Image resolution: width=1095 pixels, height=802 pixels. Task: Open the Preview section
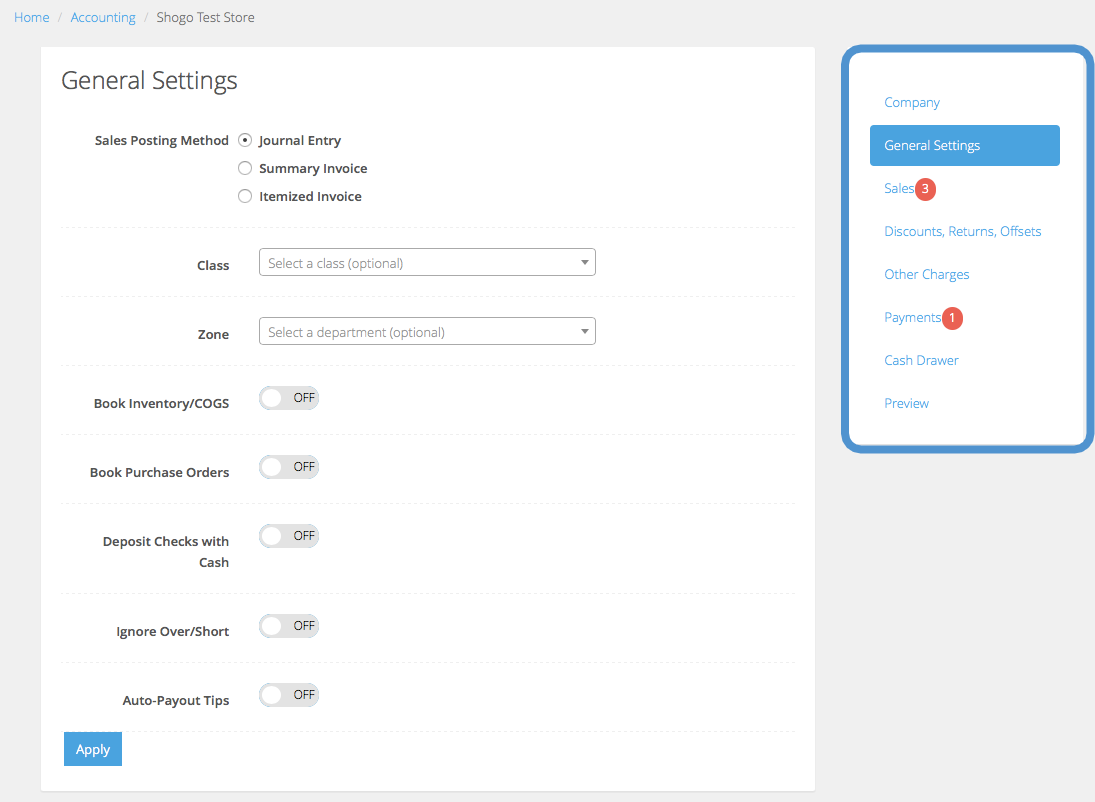point(906,404)
